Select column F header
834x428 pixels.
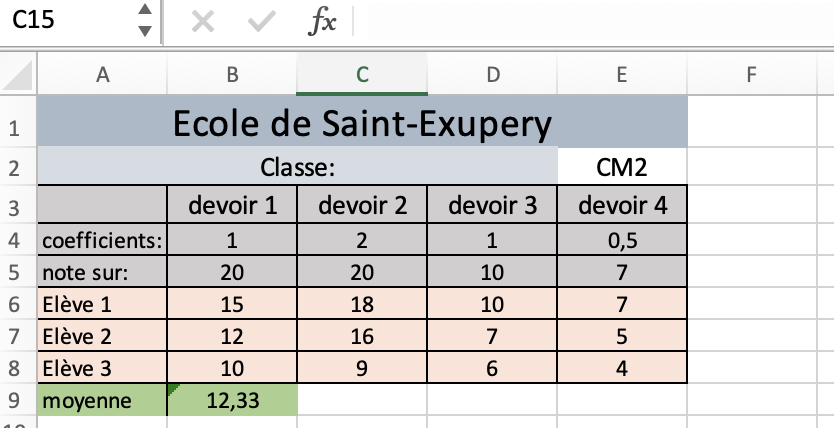coord(751,74)
